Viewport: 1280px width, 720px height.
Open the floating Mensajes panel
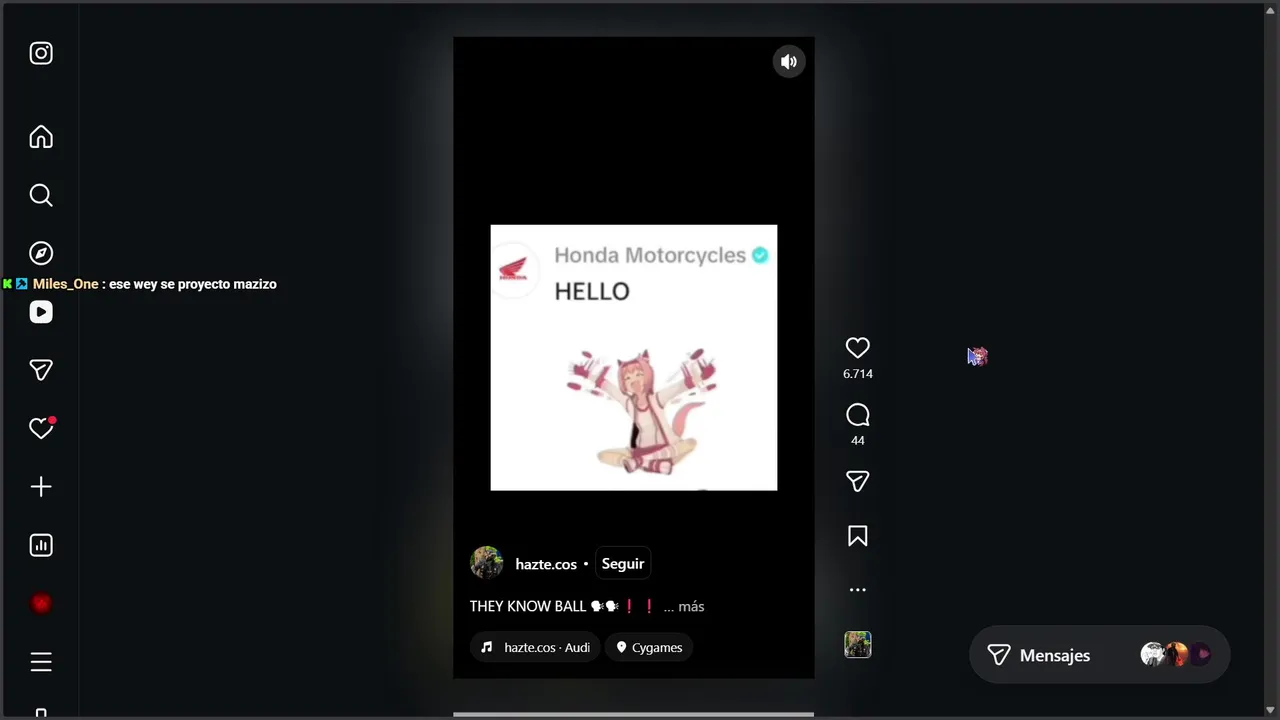click(x=1099, y=655)
